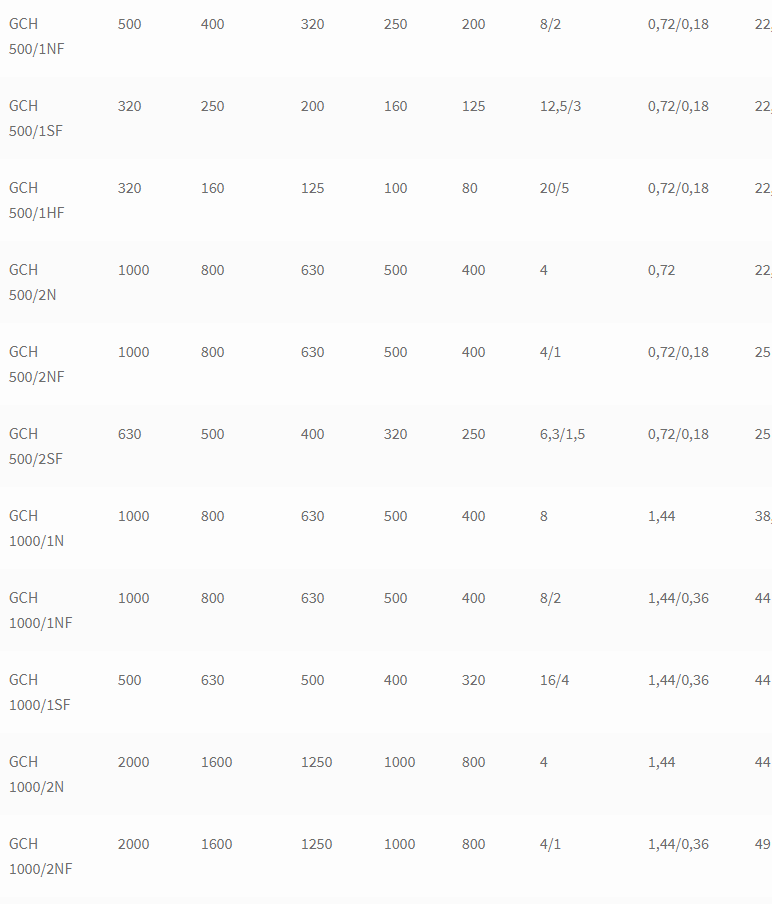Click the 20/5 speed value
The height and width of the screenshot is (904, 773).
(x=554, y=189)
